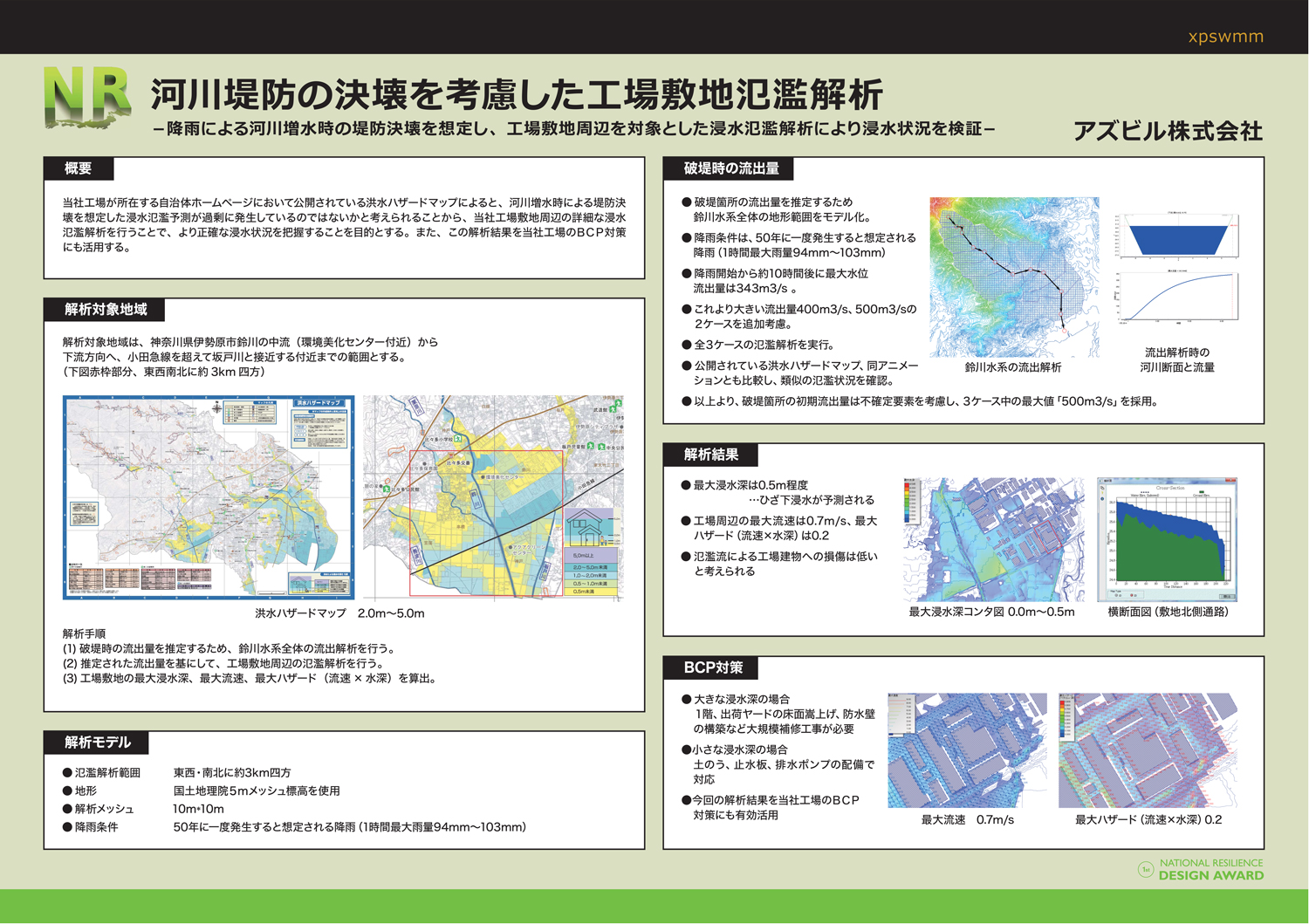Open the 横断面図 cross-section window image
The image size is (1309, 924).
pyautogui.click(x=1168, y=539)
